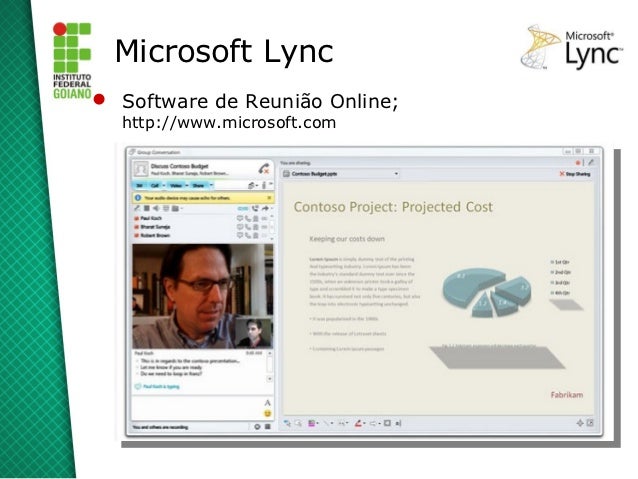Image resolution: width=638 pixels, height=479 pixels.
Task: Click sharing icon in Paul Koch row
Action: pos(256,219)
